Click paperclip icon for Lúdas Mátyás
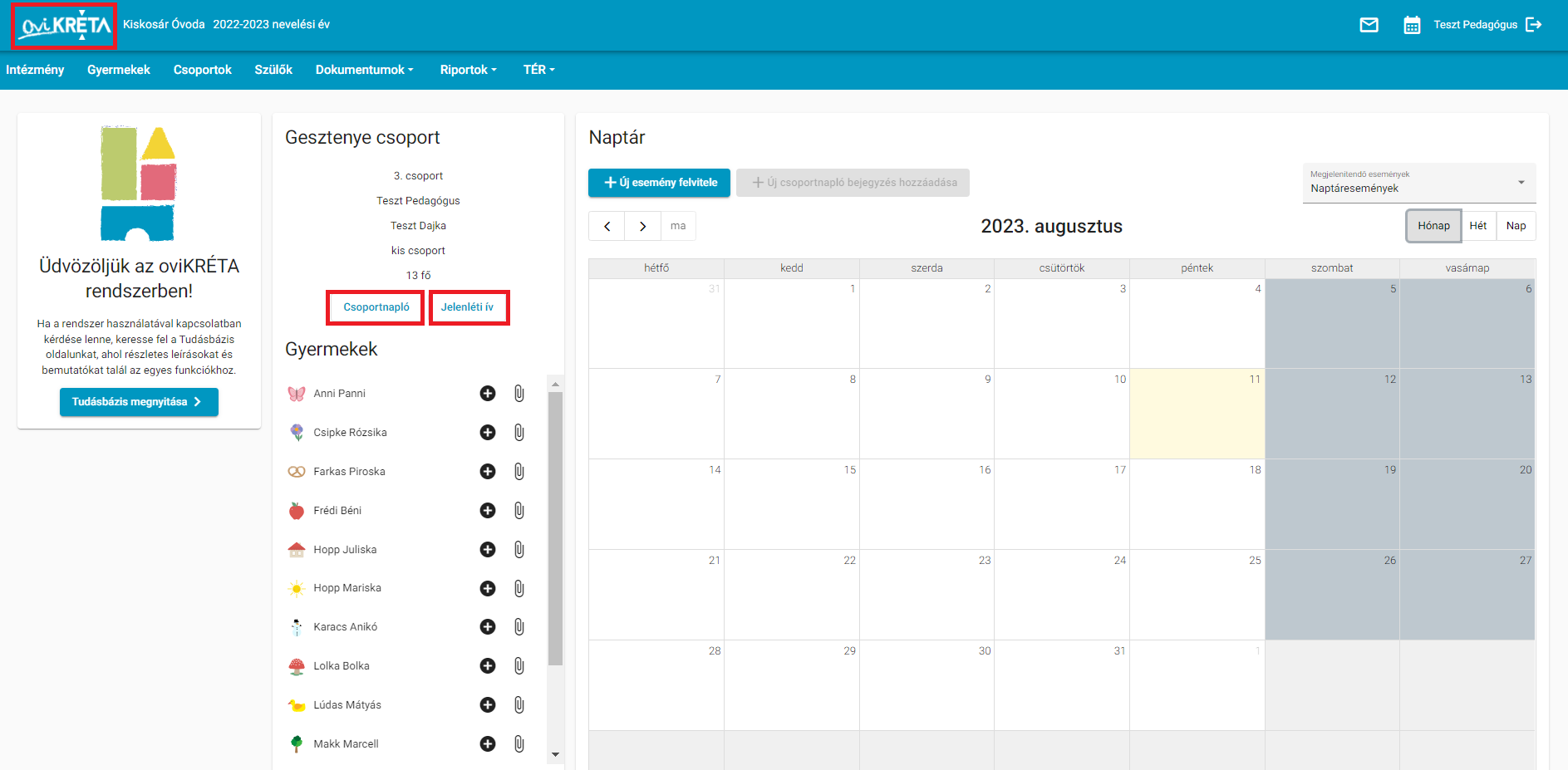This screenshot has height=770, width=1568. click(519, 705)
